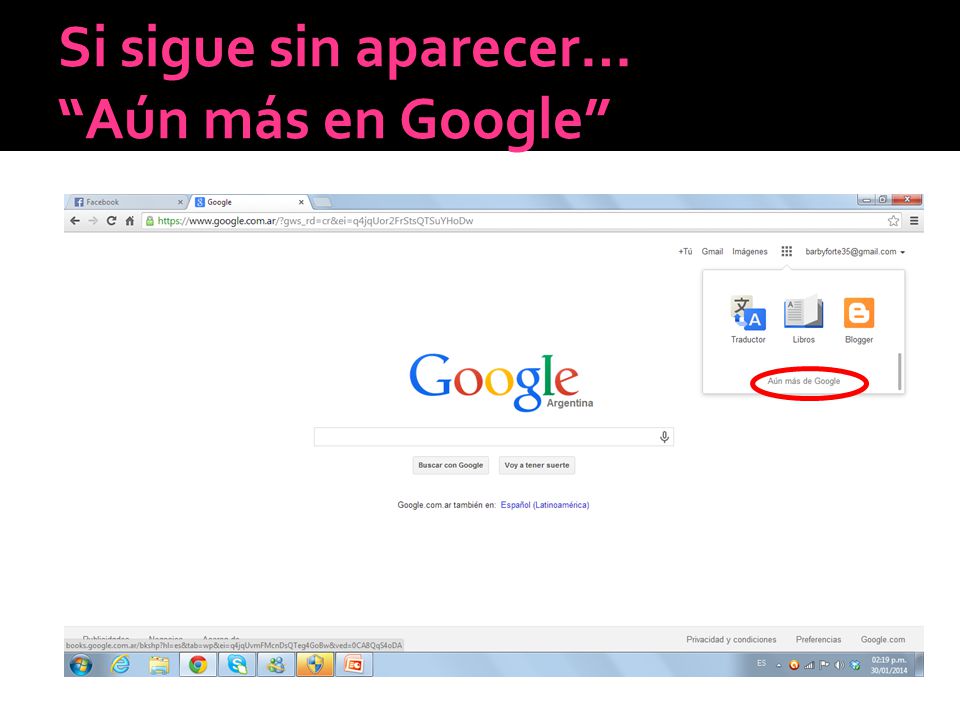
Task: Switch to PowerPoint on the taskbar
Action: [354, 664]
